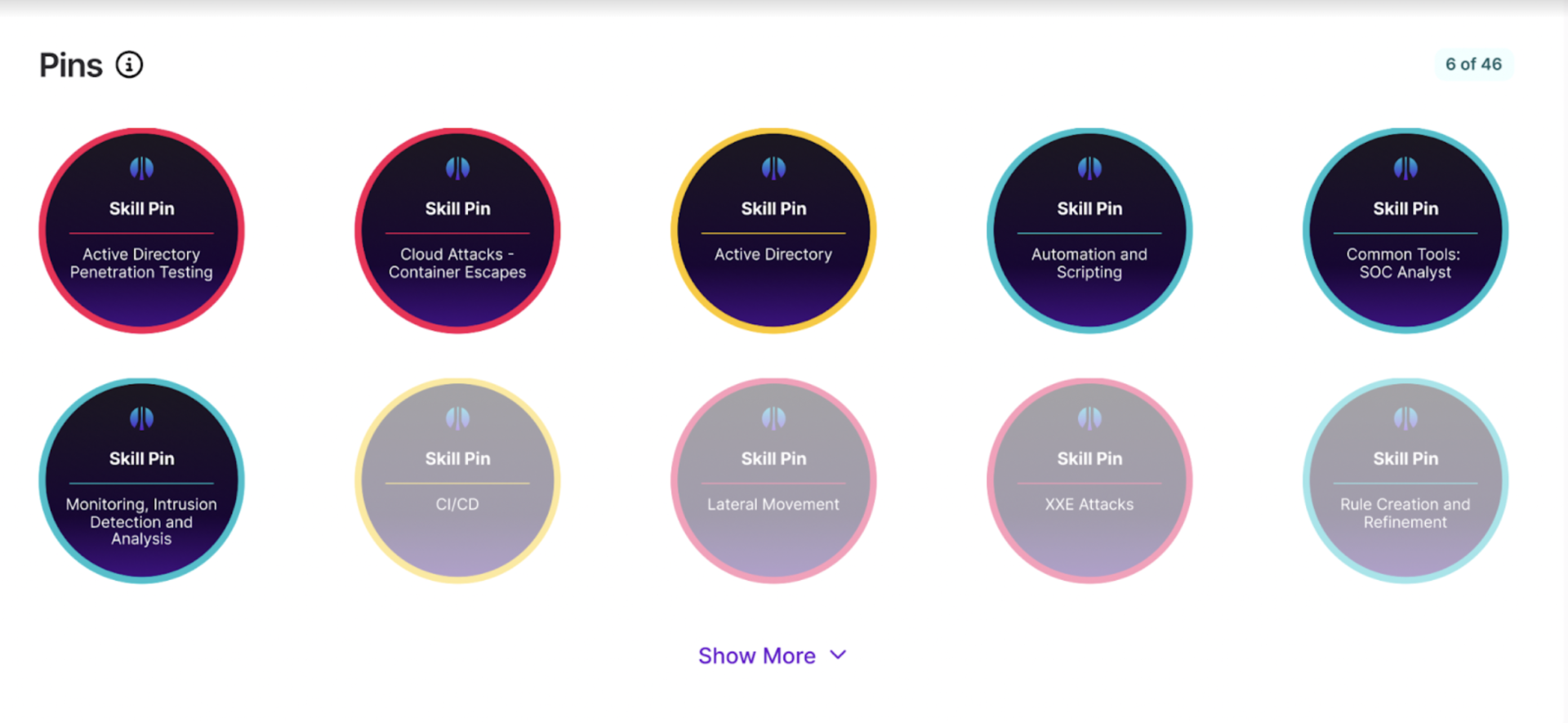Open the Cloud Attacks Container Escapes pin
The height and width of the screenshot is (723, 1568).
tap(457, 231)
